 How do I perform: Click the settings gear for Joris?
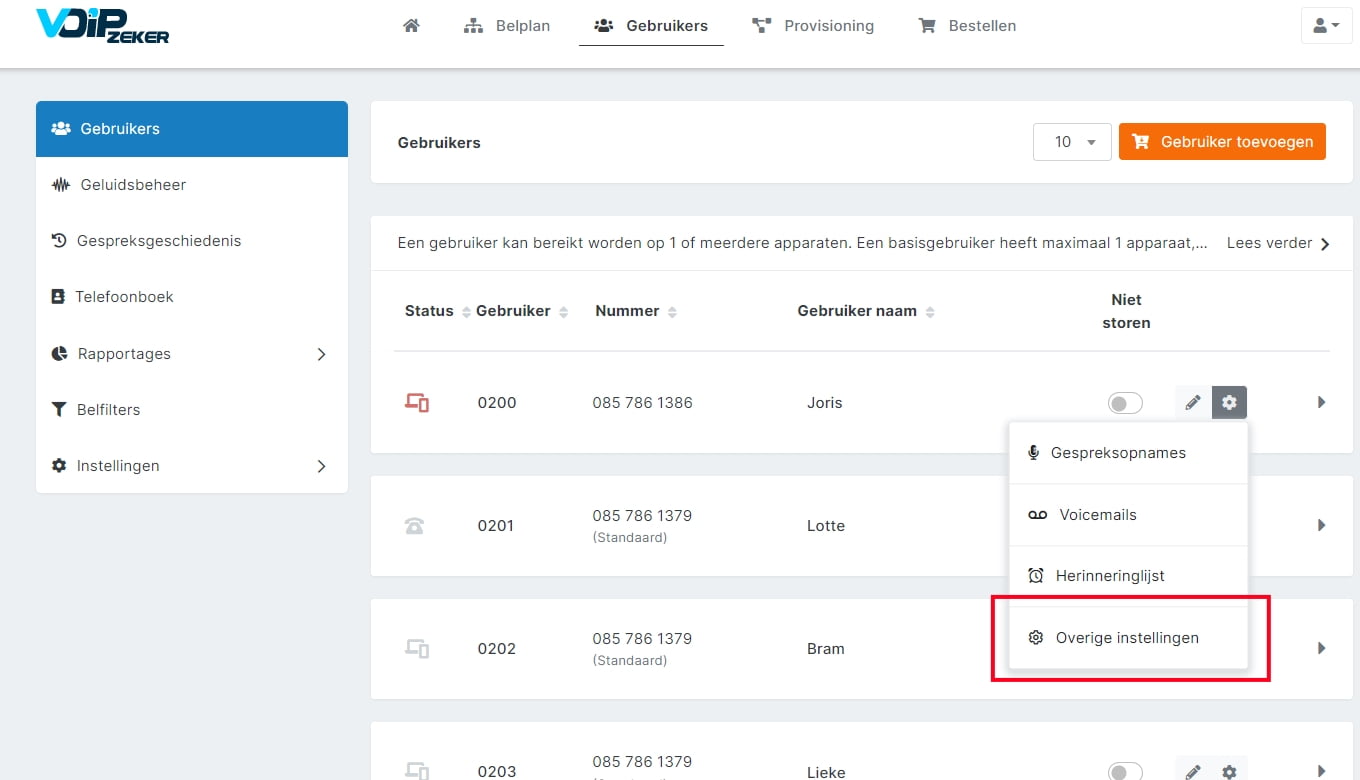point(1229,403)
